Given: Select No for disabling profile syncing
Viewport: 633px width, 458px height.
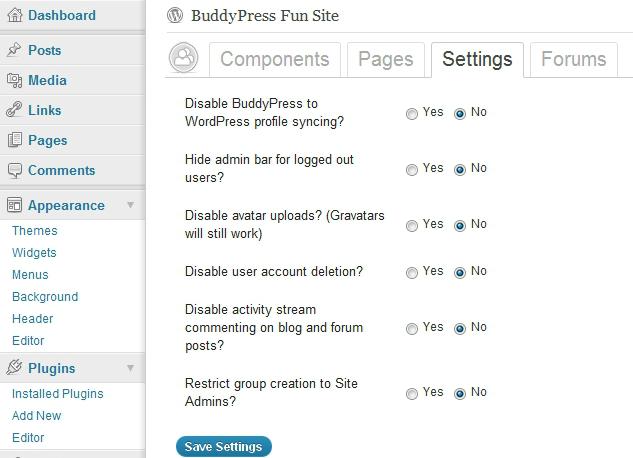Looking at the screenshot, I should point(460,114).
